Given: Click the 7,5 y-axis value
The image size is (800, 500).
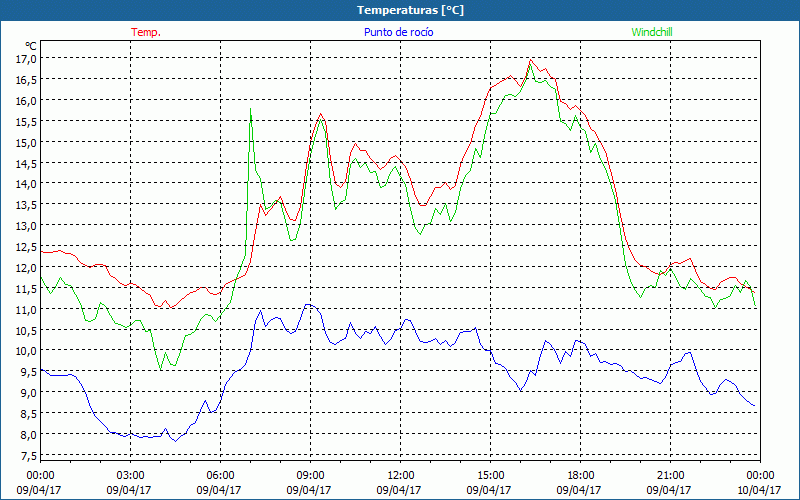Looking at the screenshot, I should [30, 455].
